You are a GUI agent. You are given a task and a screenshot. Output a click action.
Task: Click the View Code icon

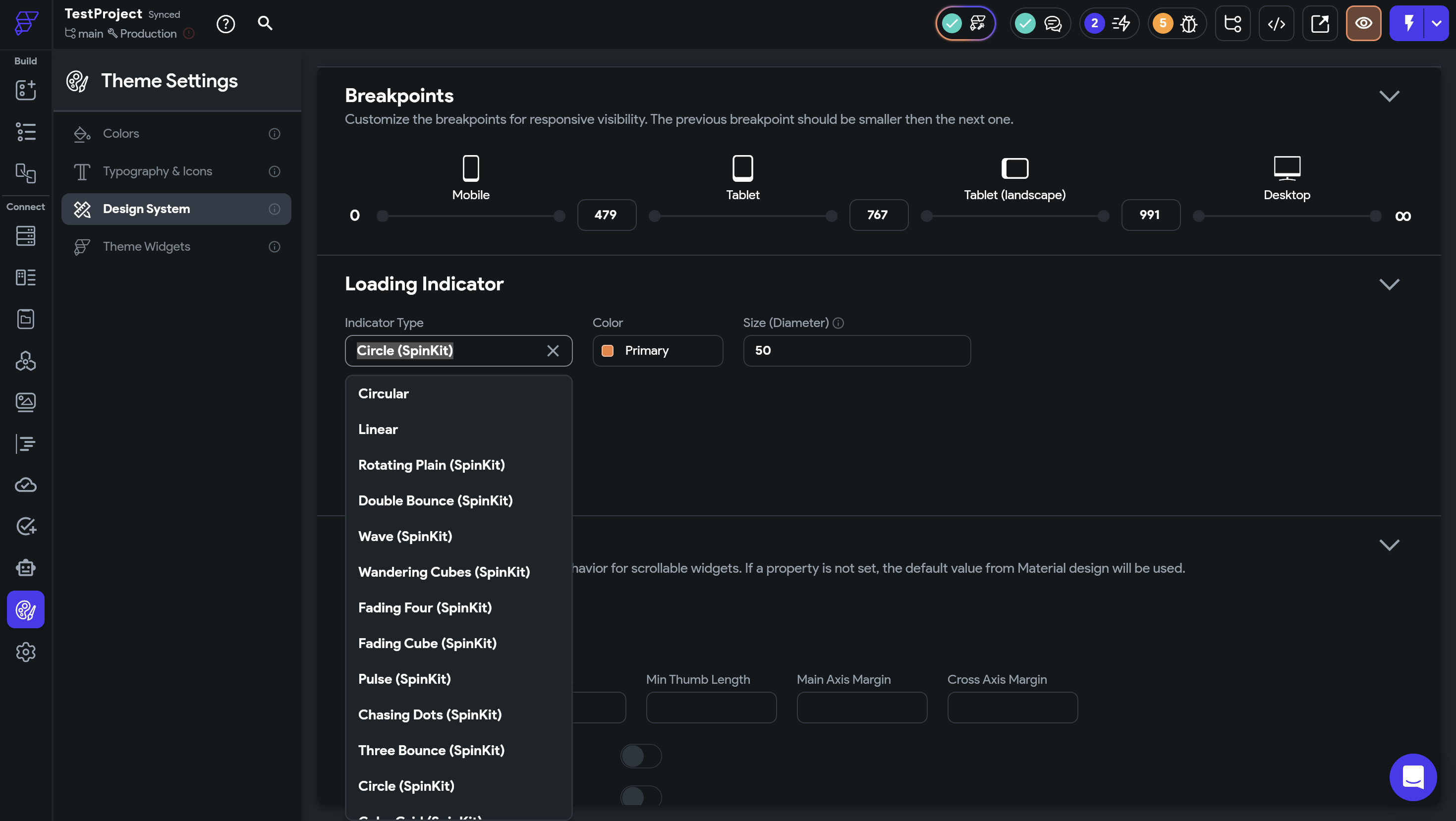[1276, 23]
